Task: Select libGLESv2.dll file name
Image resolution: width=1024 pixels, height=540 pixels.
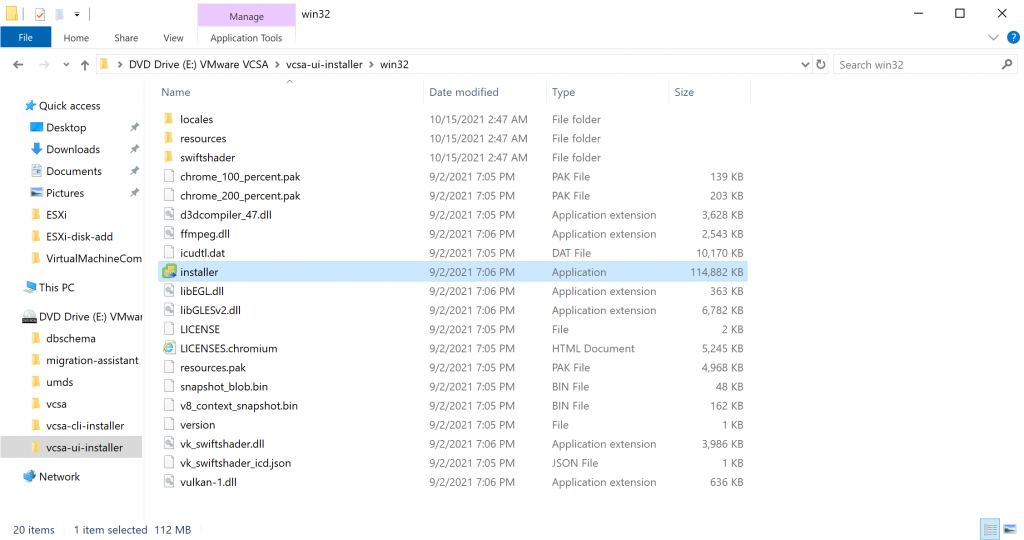Action: 210,310
